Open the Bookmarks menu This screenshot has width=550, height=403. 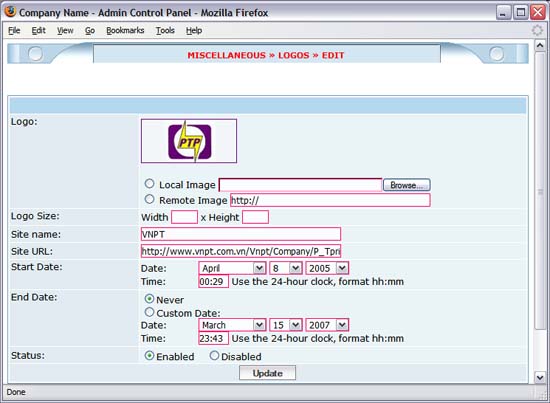pos(125,31)
